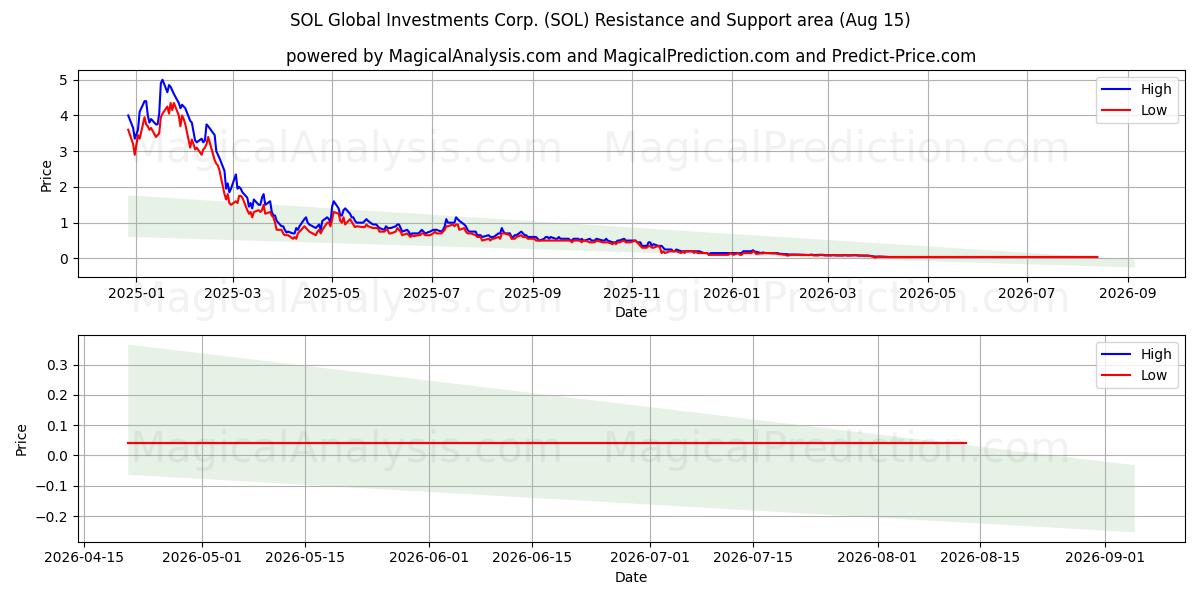Click the flat red Low line in bottom chart
The image size is (1200, 600).
pos(547,443)
